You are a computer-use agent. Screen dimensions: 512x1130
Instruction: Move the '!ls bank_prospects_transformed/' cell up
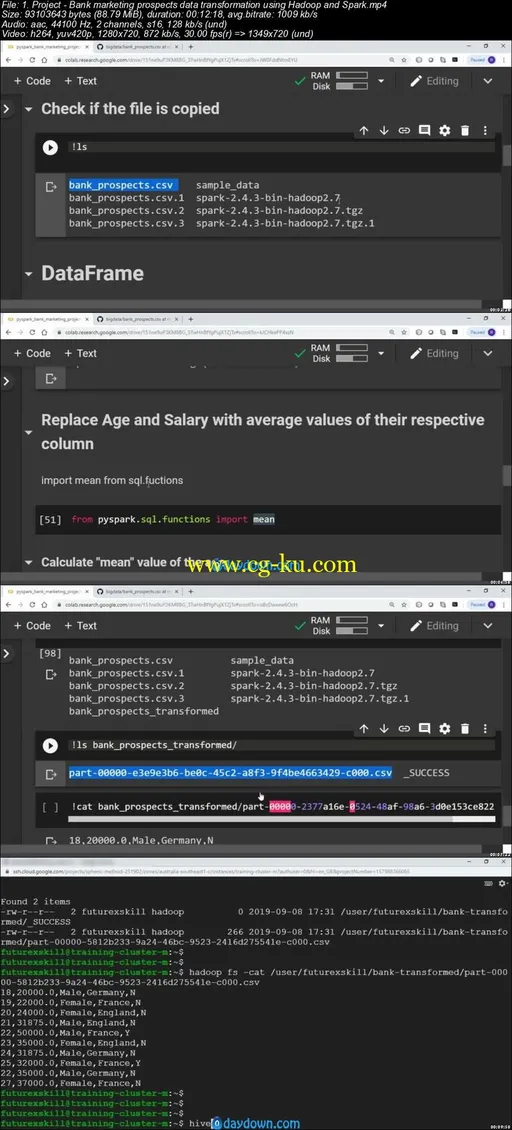tap(363, 729)
